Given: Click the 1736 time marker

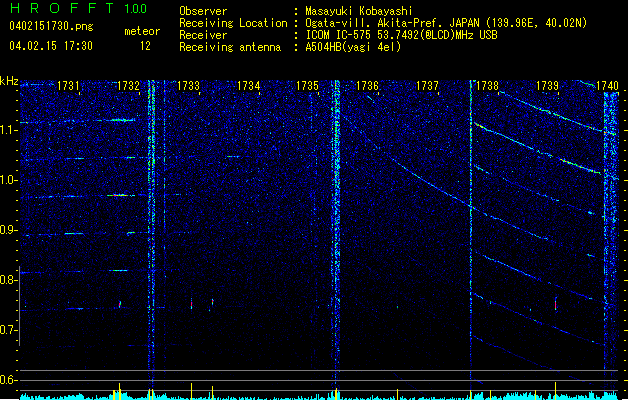Looking at the screenshot, I should click(x=367, y=86).
